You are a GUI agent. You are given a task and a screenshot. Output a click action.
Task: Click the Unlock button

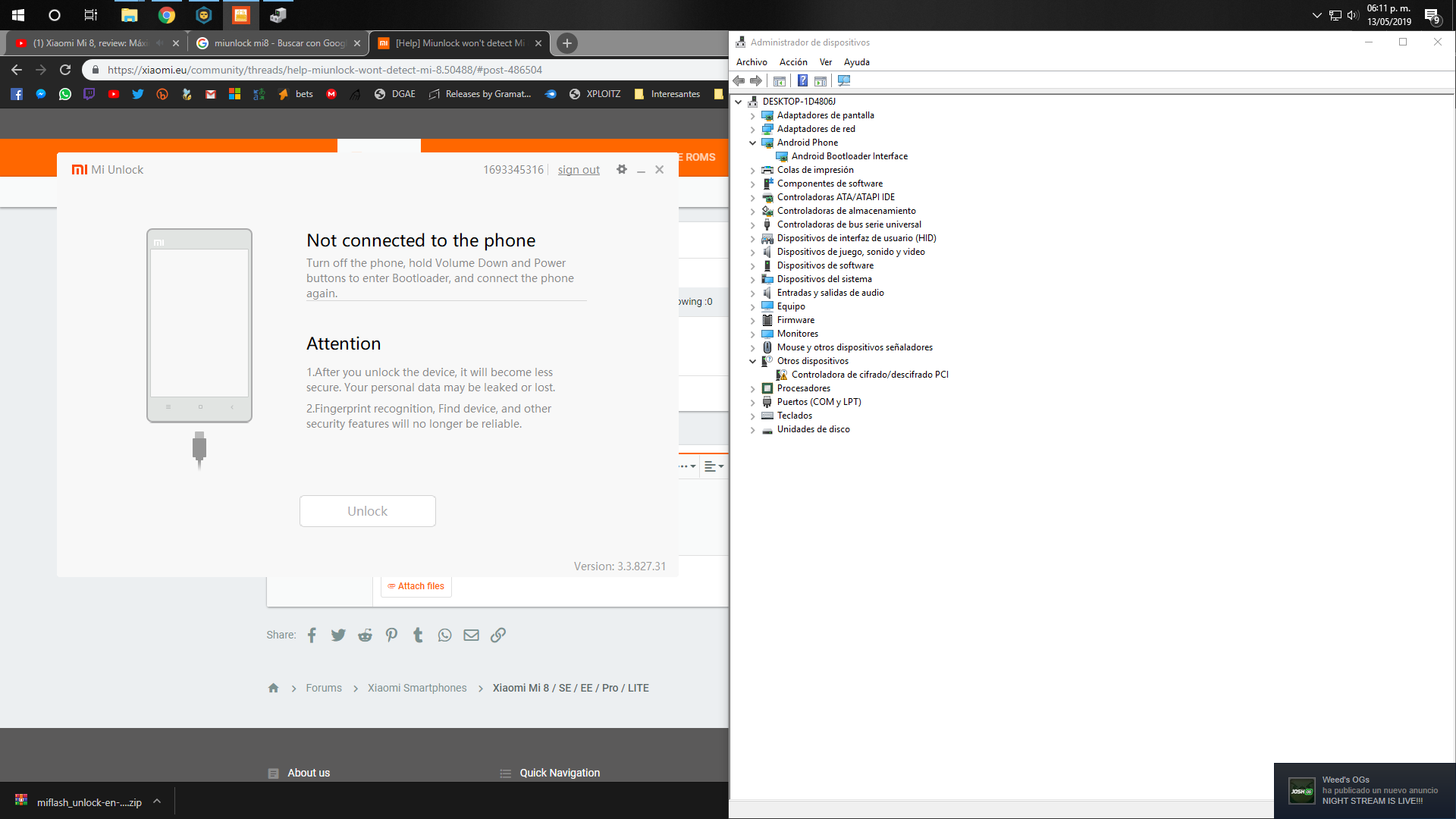368,511
